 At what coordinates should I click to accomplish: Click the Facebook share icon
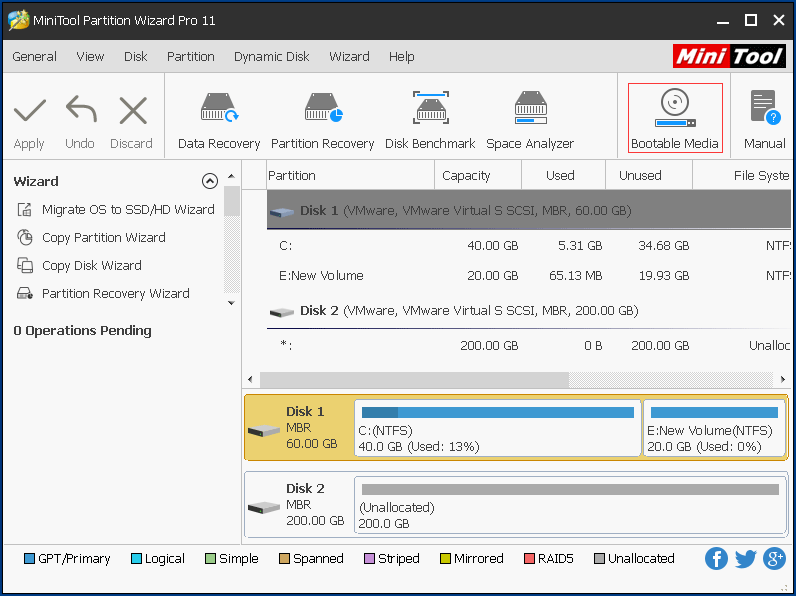pyautogui.click(x=716, y=558)
